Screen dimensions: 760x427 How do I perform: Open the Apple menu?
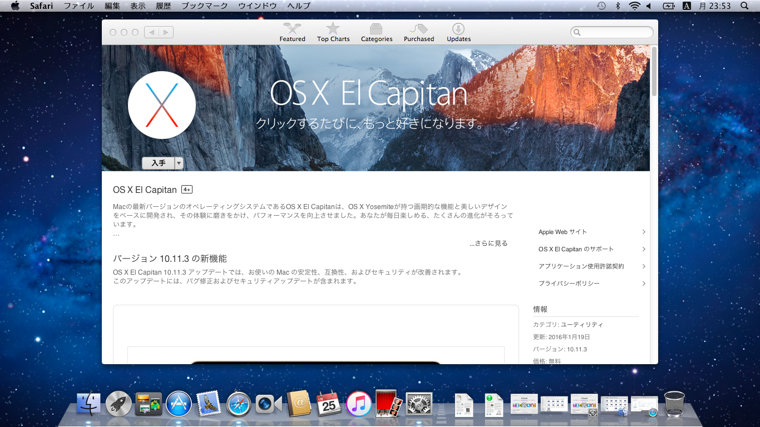(x=15, y=6)
